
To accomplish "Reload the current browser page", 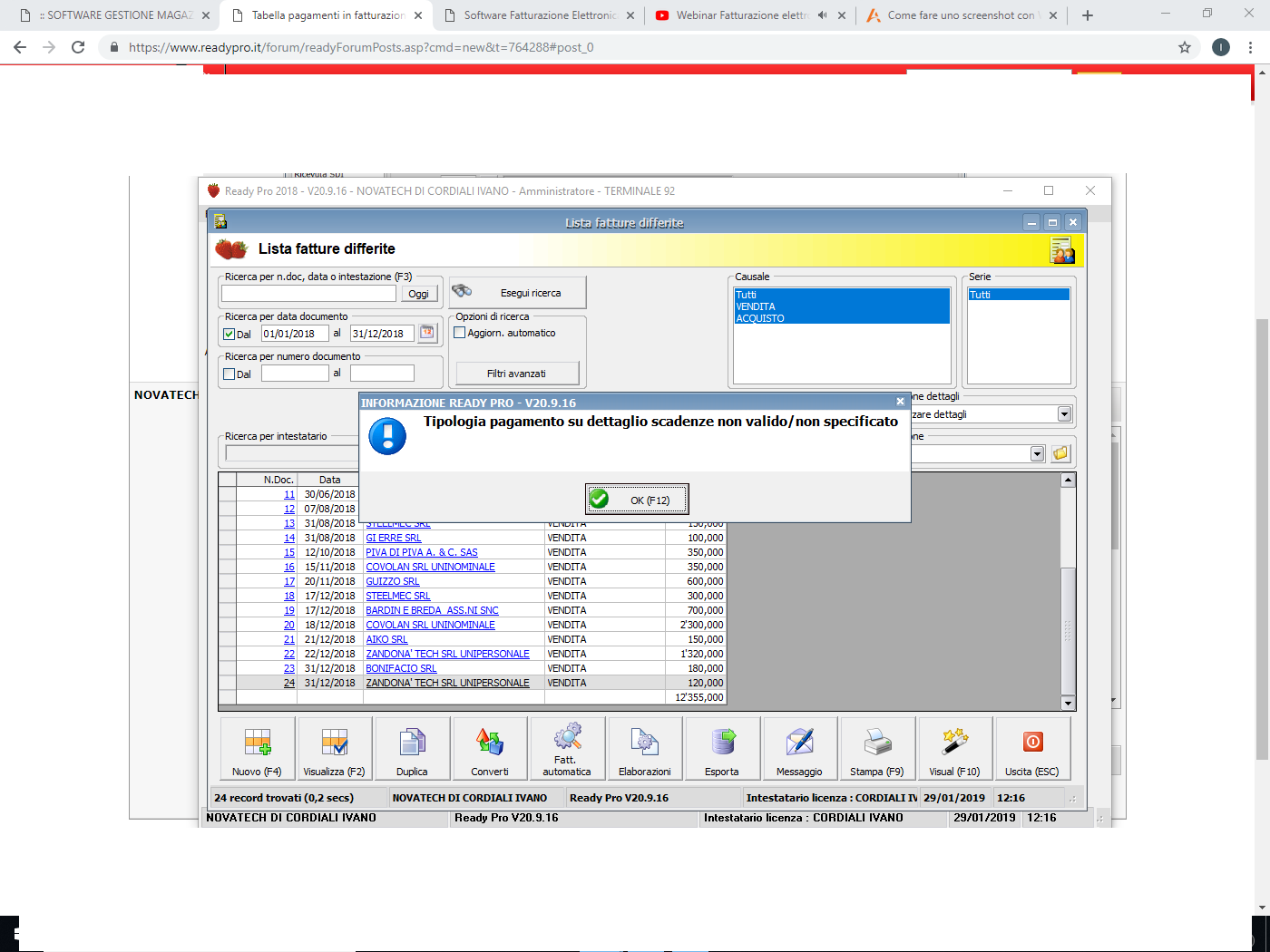I will [78, 47].
